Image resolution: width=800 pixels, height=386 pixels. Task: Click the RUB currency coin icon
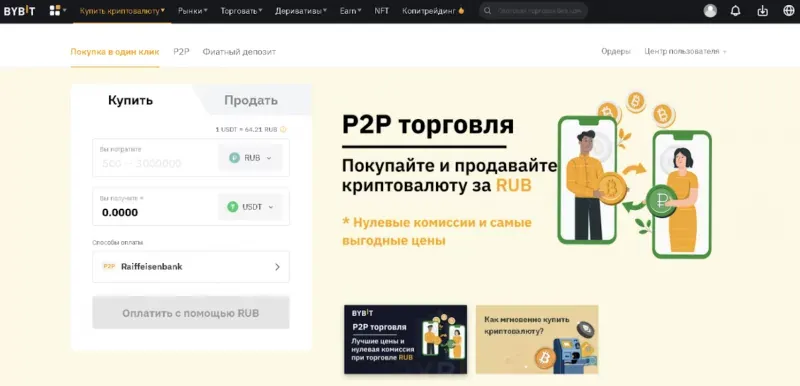[x=234, y=158]
